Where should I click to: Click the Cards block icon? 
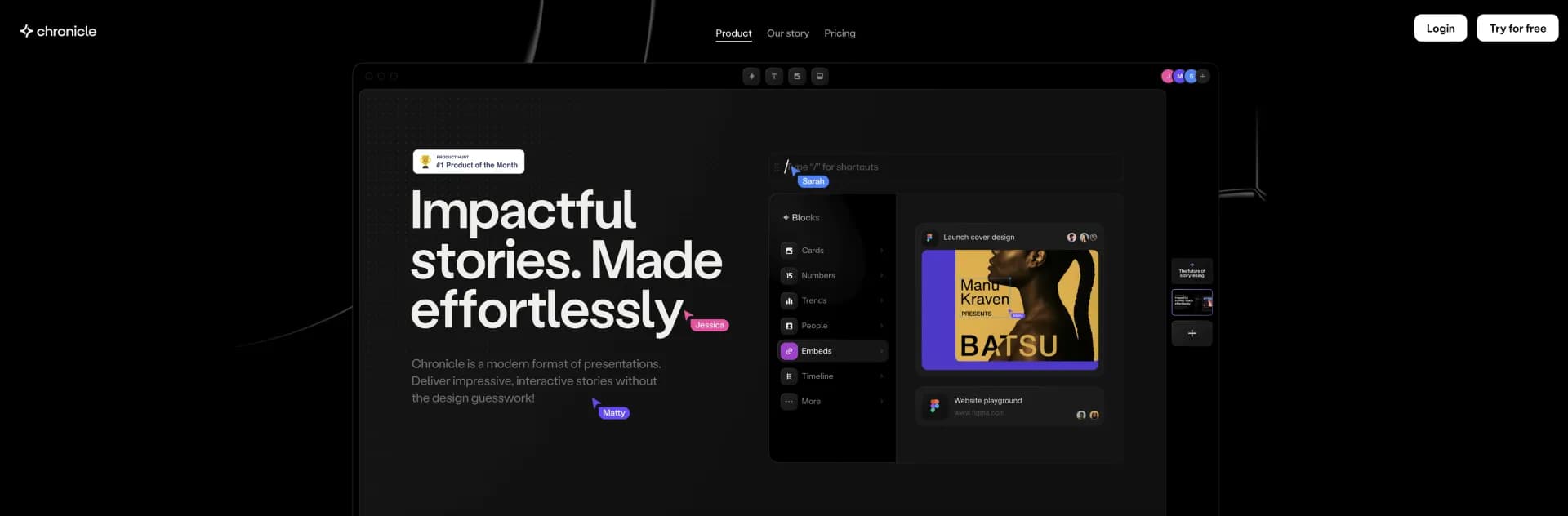pyautogui.click(x=789, y=251)
